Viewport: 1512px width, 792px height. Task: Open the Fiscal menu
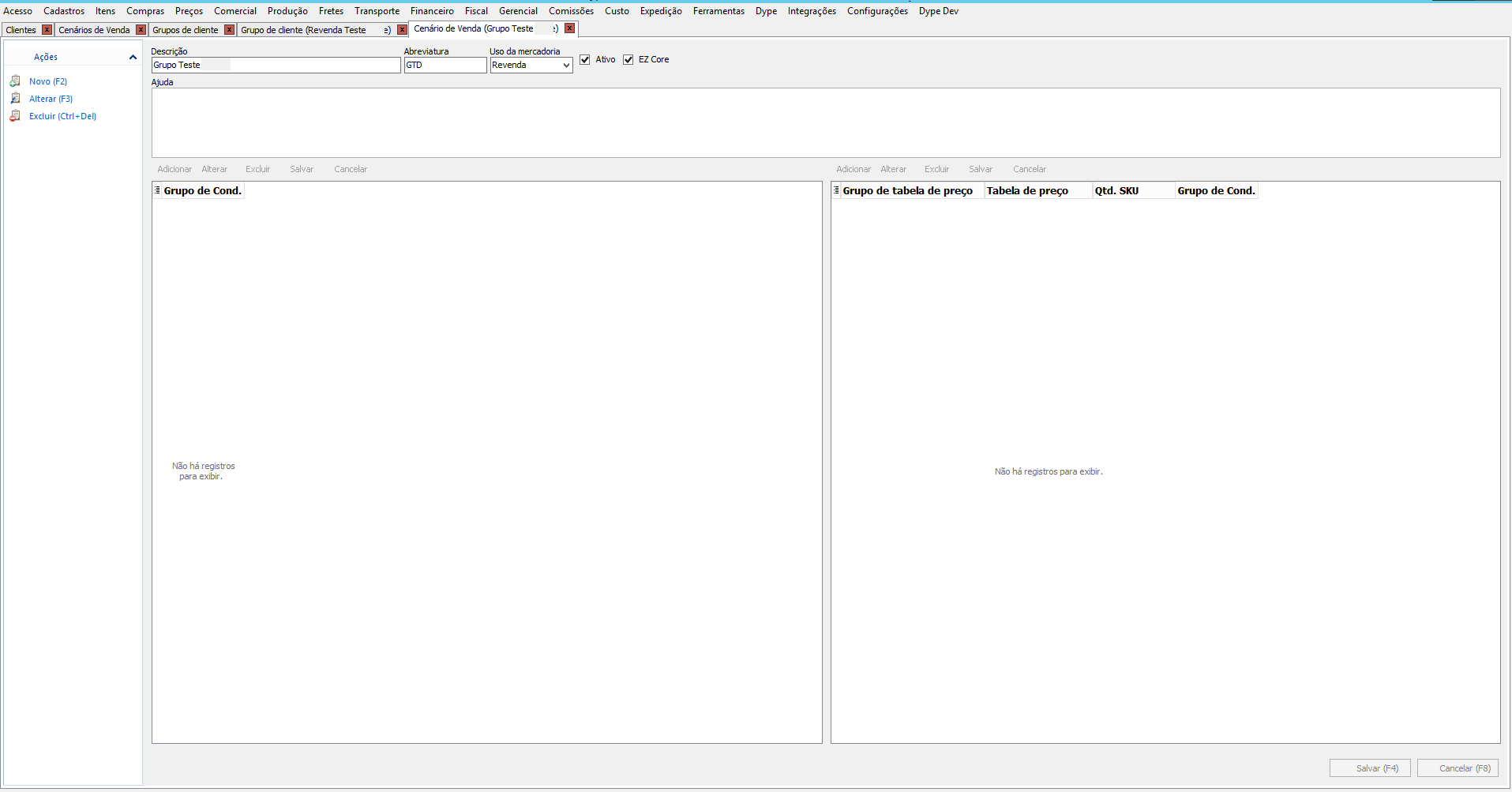(x=476, y=11)
